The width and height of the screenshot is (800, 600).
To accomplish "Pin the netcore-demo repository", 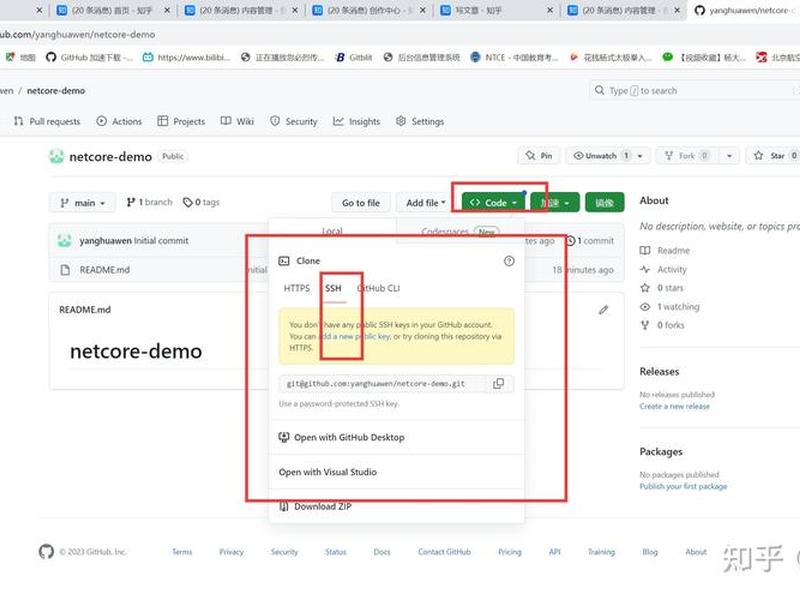I will coord(539,156).
